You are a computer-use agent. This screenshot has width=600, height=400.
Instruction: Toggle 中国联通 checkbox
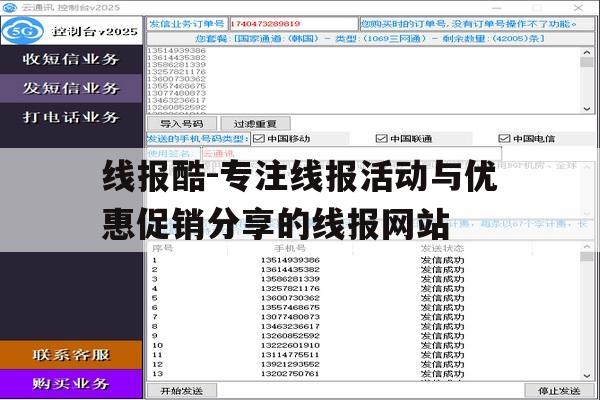pyautogui.click(x=382, y=139)
